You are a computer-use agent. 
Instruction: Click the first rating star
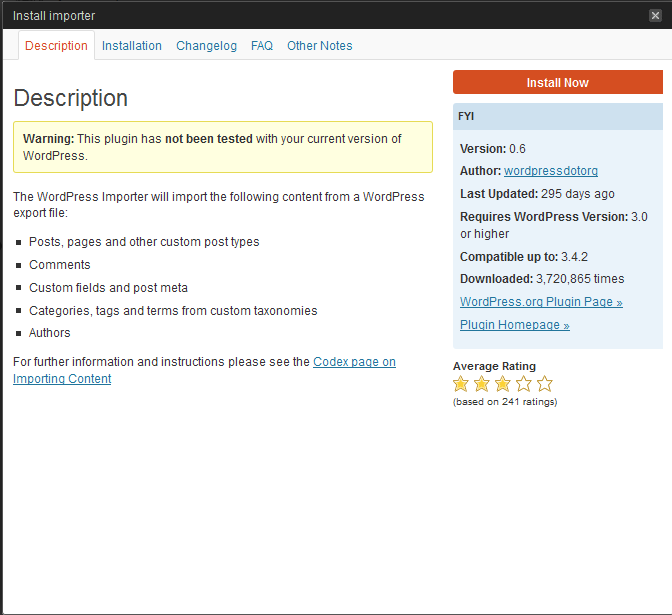pos(461,384)
